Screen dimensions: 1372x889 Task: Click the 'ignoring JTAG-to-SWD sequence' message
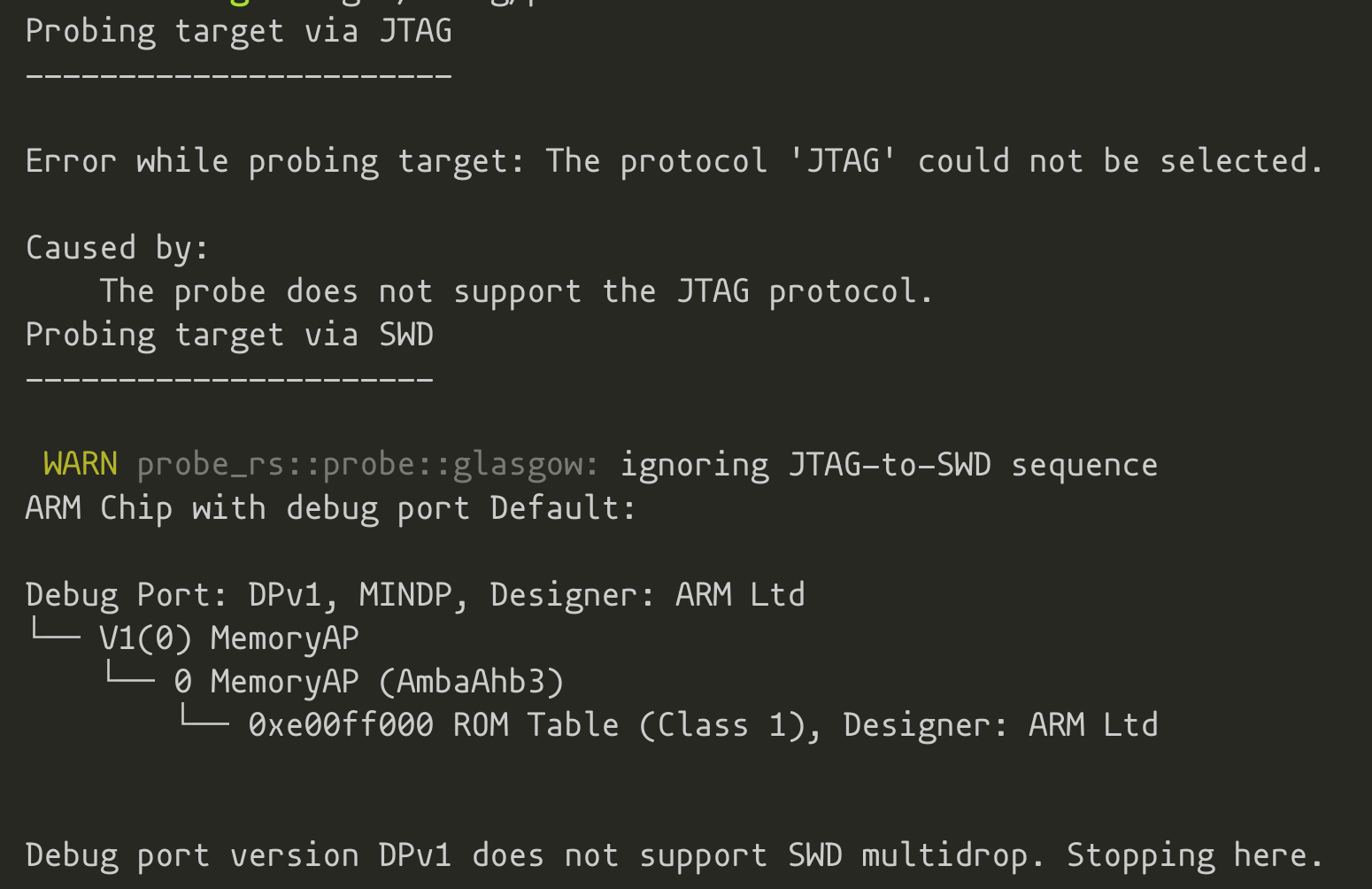click(x=889, y=466)
